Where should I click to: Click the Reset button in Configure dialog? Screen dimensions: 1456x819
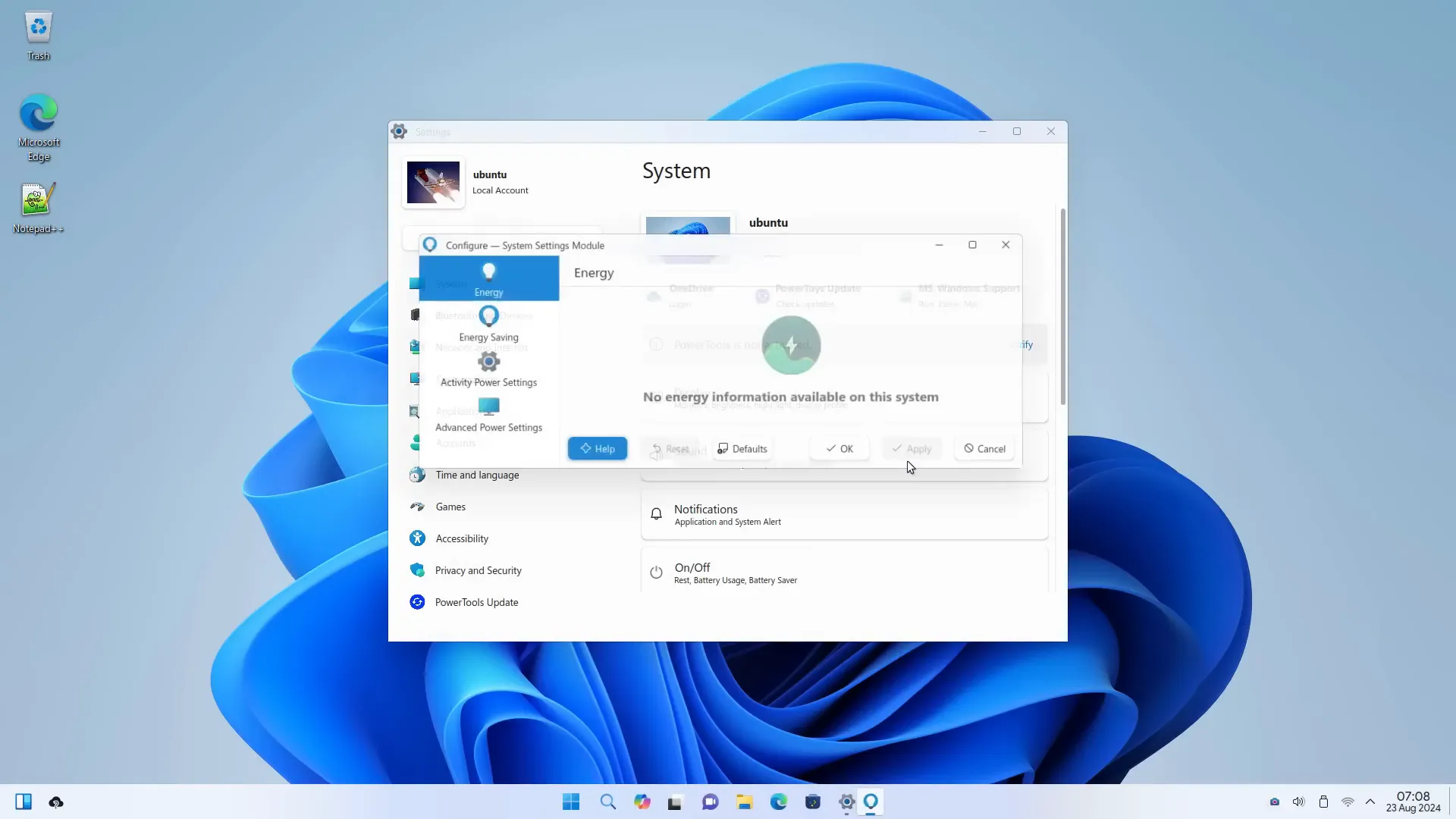(670, 449)
